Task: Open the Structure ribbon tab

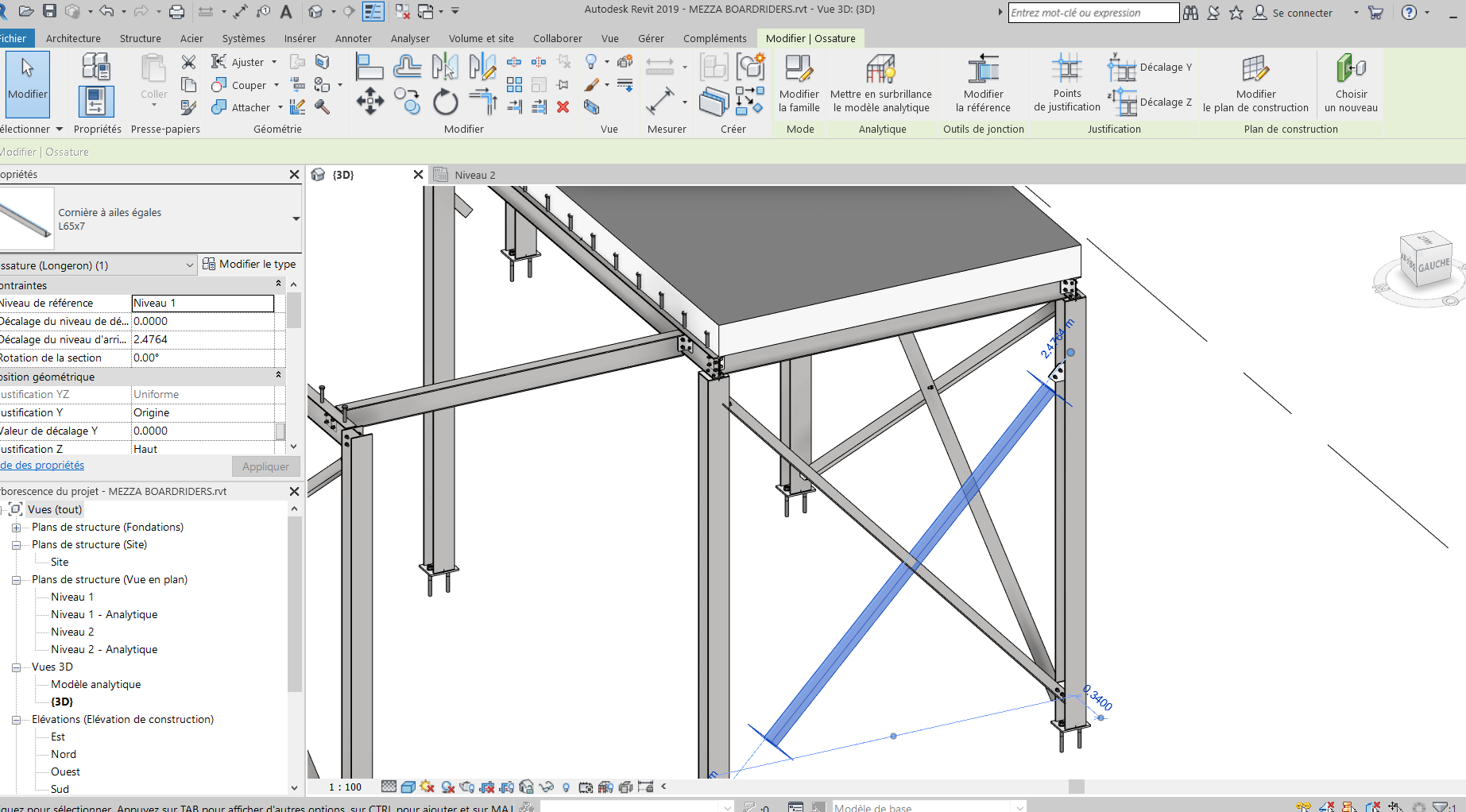Action: tap(140, 38)
